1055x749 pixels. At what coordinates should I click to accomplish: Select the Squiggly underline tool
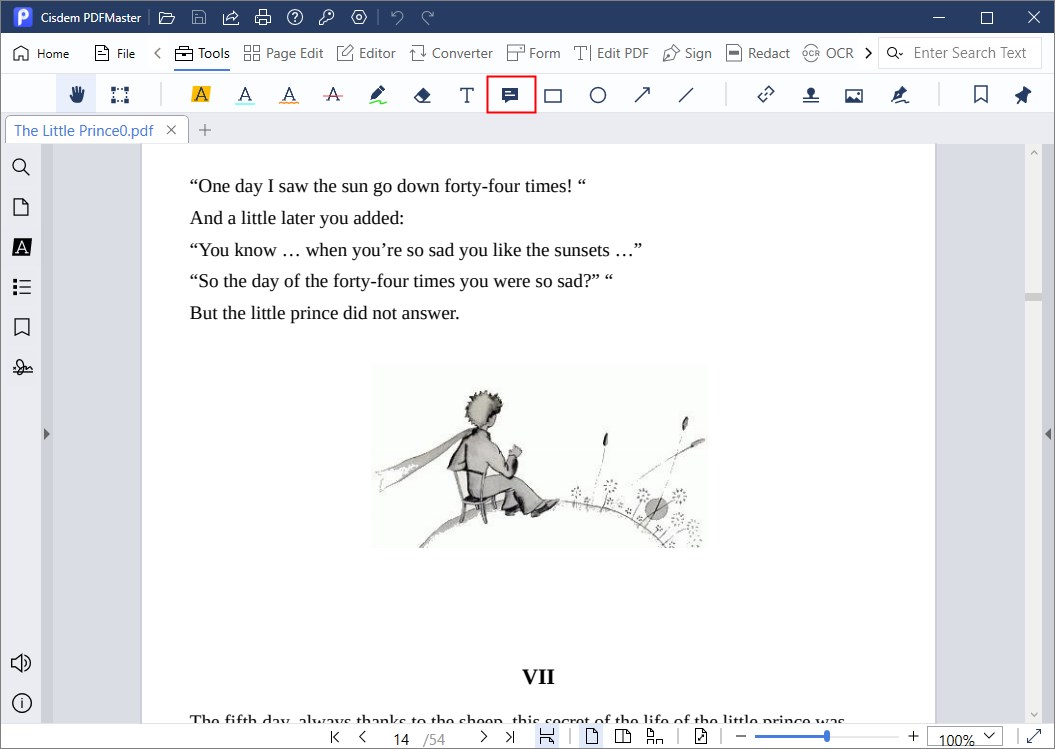click(x=289, y=95)
